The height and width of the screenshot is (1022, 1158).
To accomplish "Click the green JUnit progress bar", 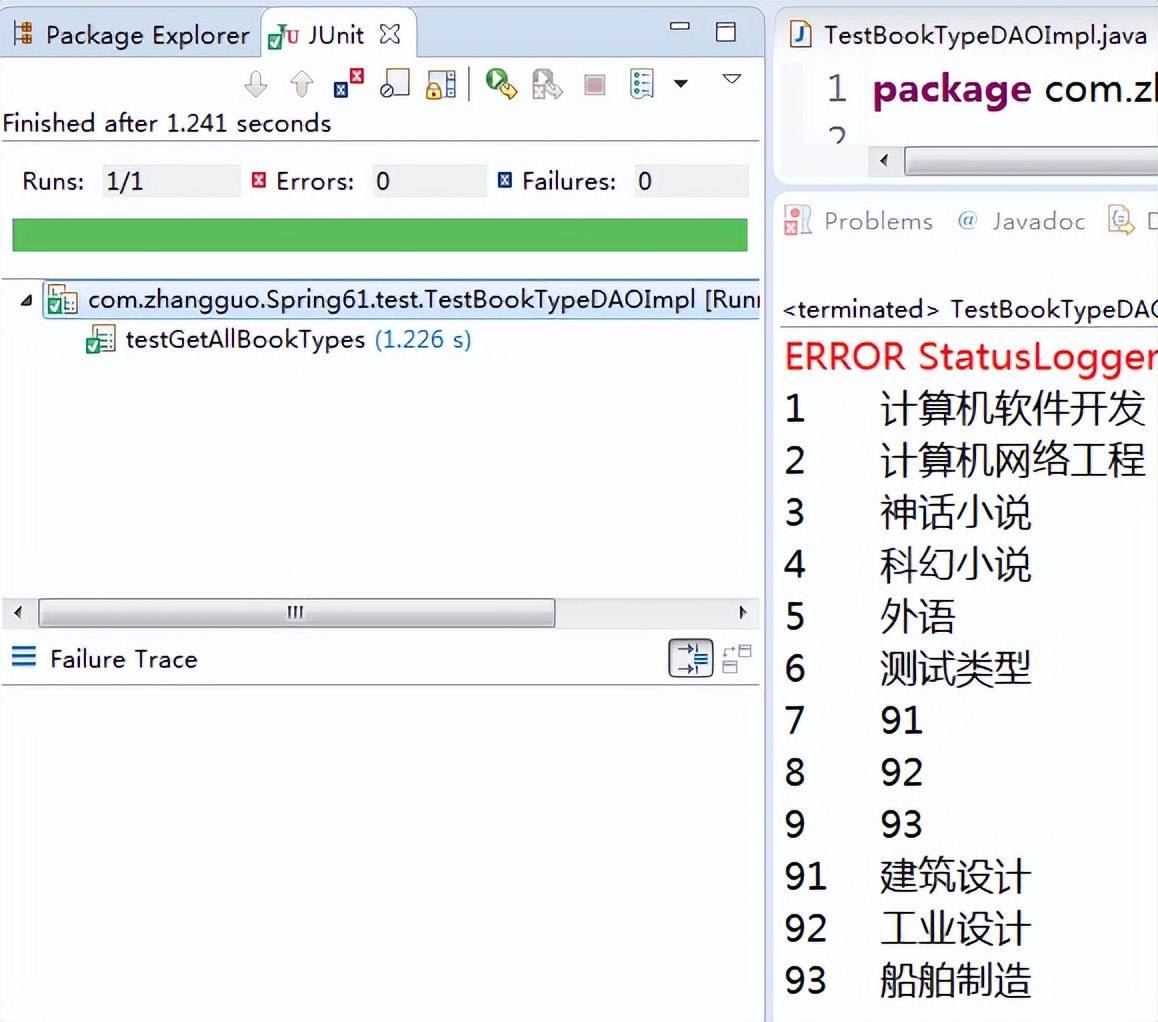I will (380, 235).
